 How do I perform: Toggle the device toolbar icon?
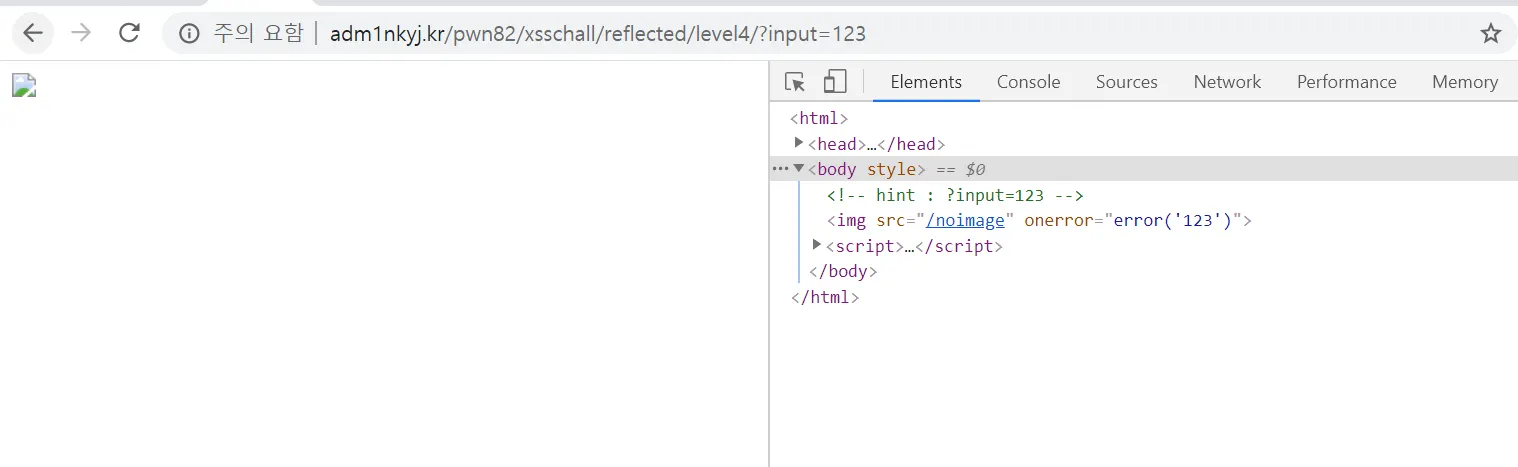[835, 82]
